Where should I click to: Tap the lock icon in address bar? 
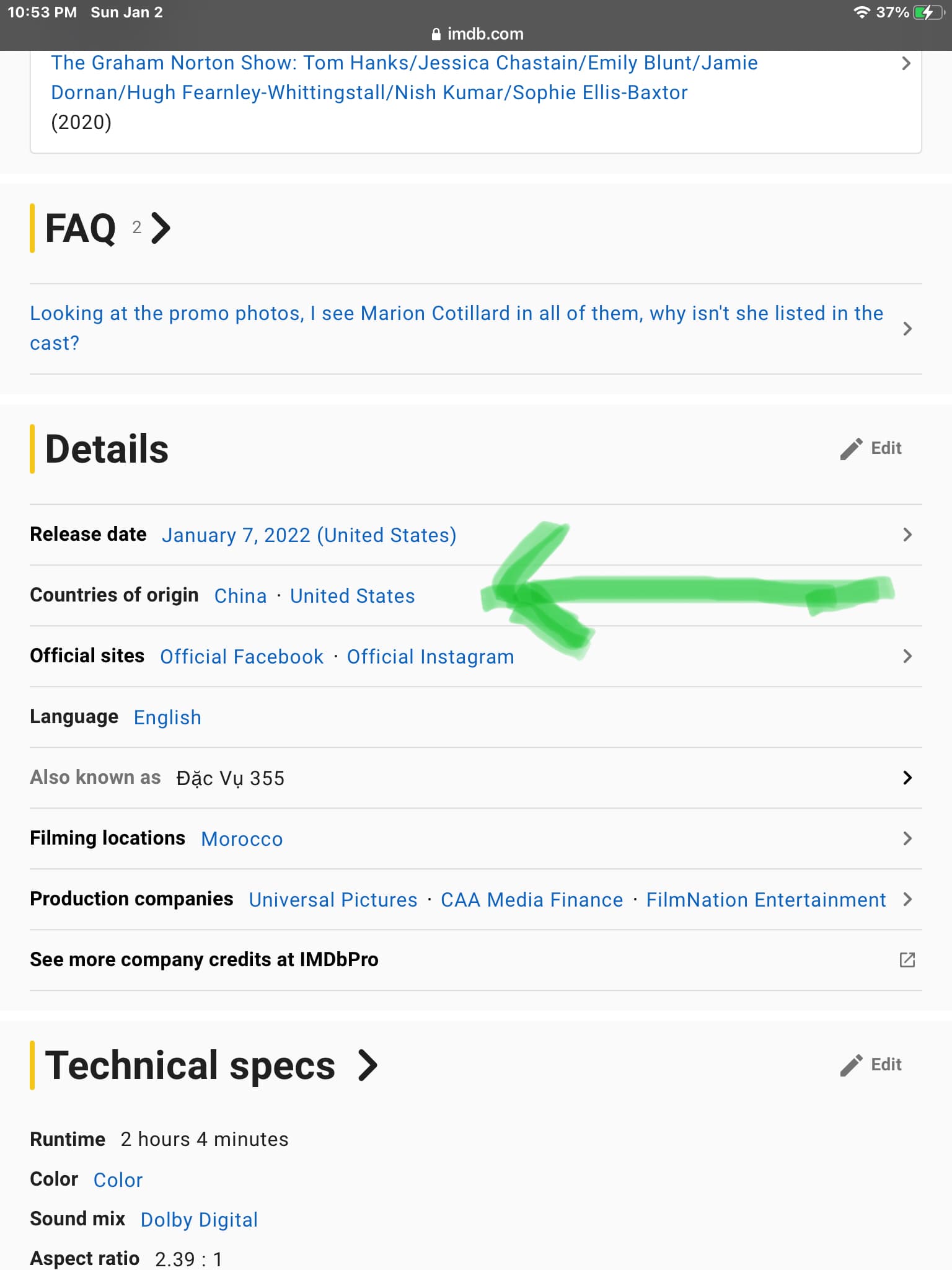[436, 34]
